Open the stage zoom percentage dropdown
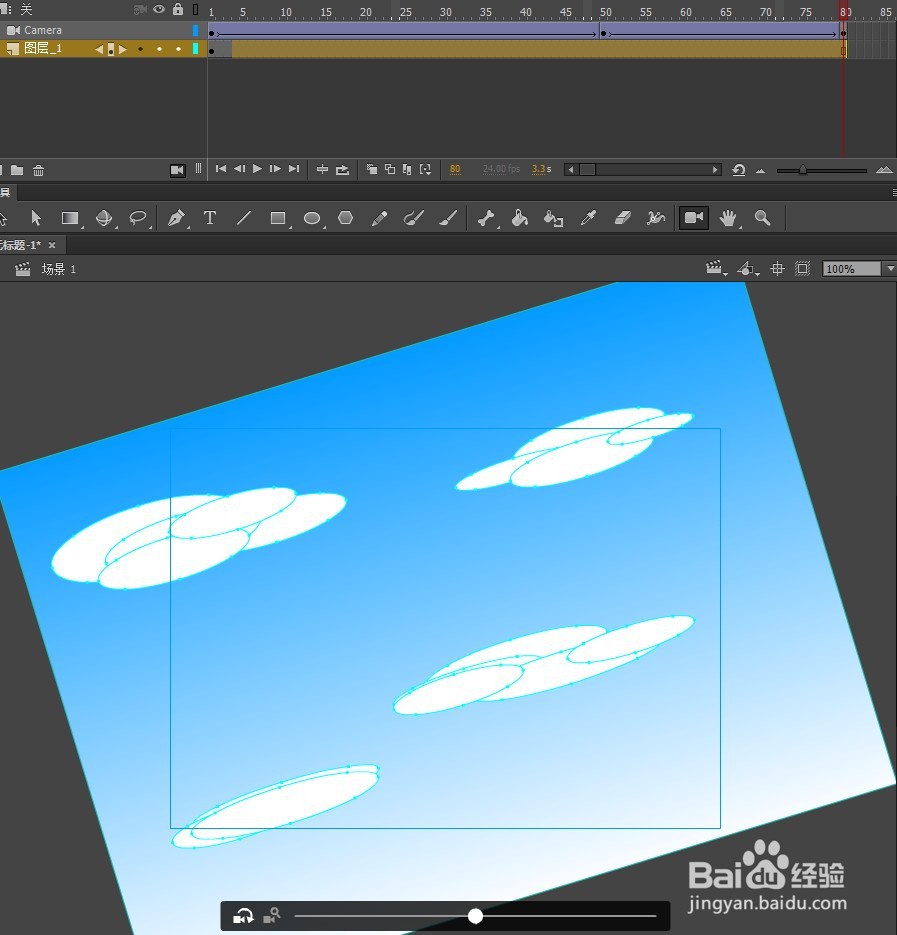The image size is (897, 935). click(887, 268)
